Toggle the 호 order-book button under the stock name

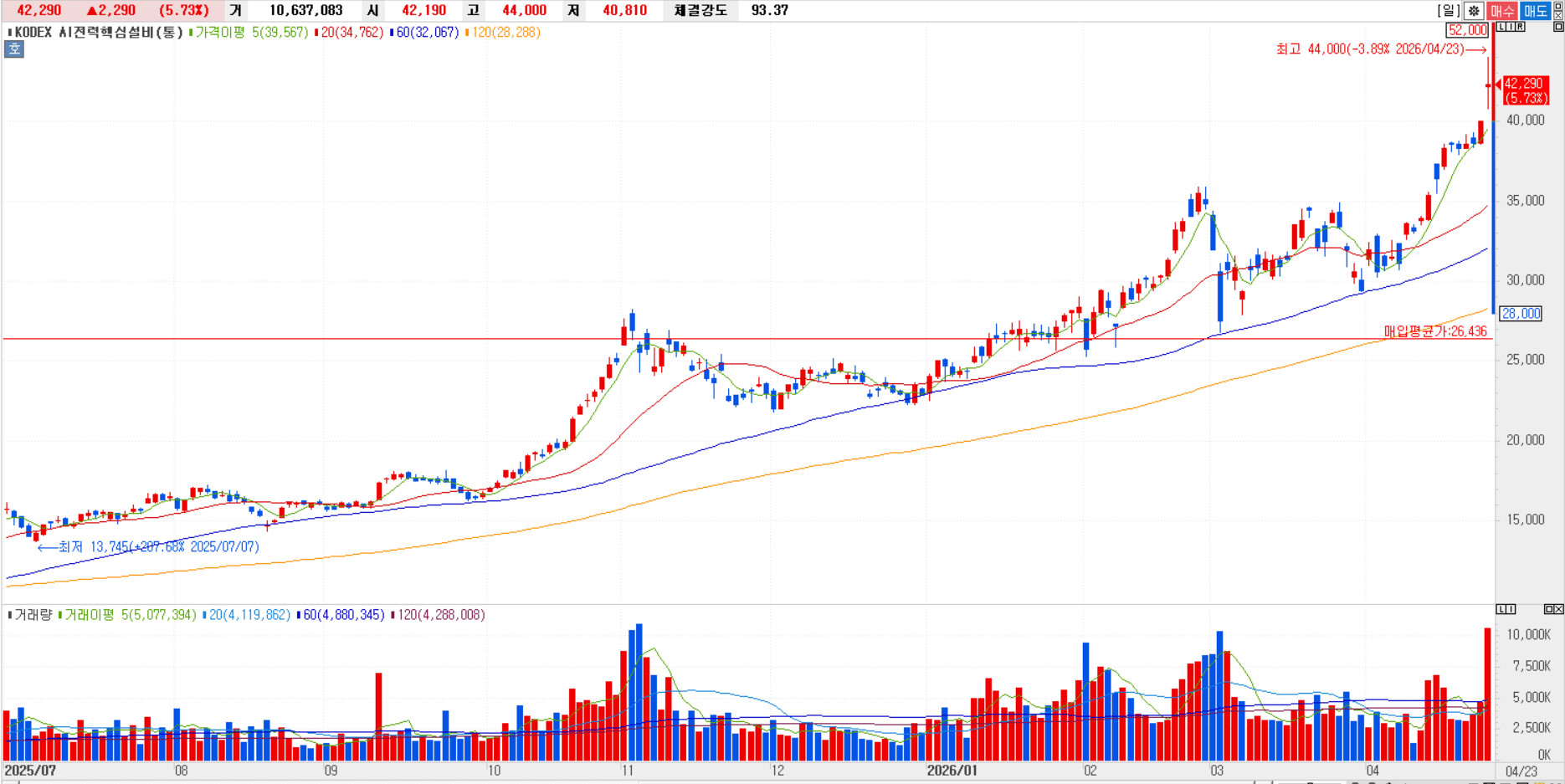tap(14, 49)
